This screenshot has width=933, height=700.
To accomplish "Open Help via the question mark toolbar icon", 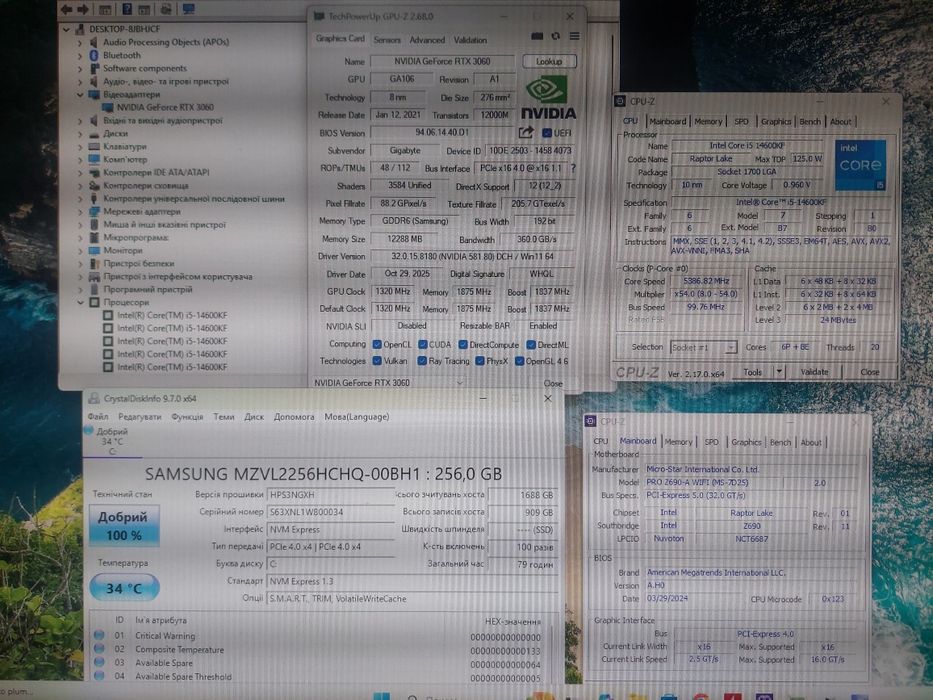I will coord(127,9).
